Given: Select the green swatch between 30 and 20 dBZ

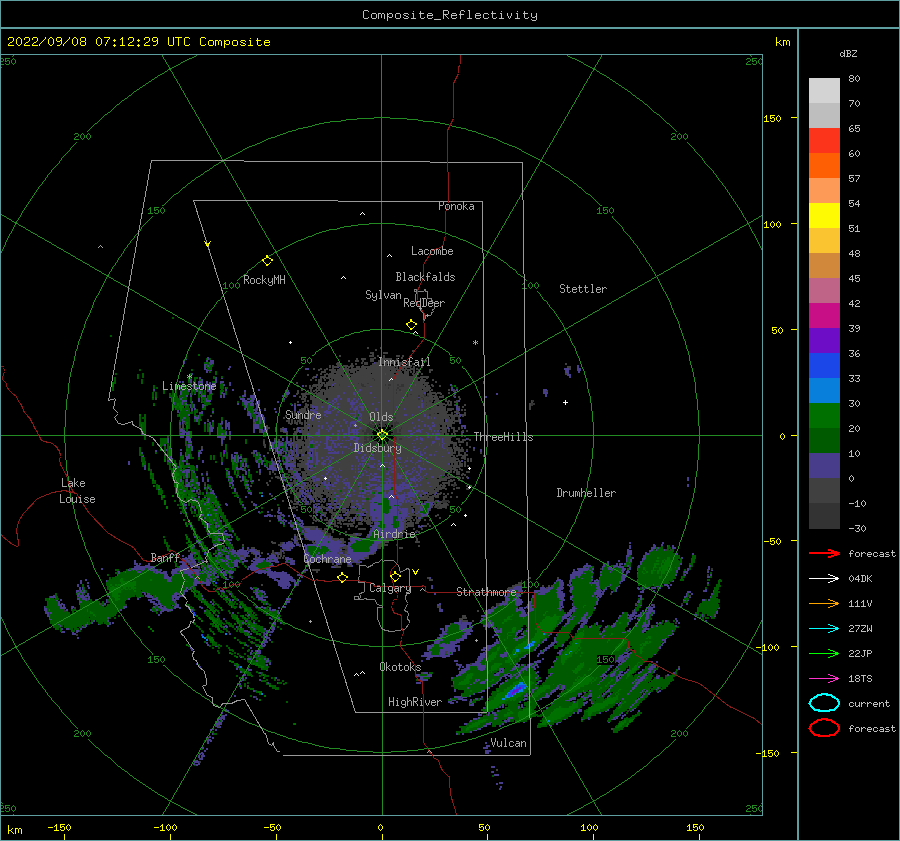Looking at the screenshot, I should pyautogui.click(x=824, y=416).
